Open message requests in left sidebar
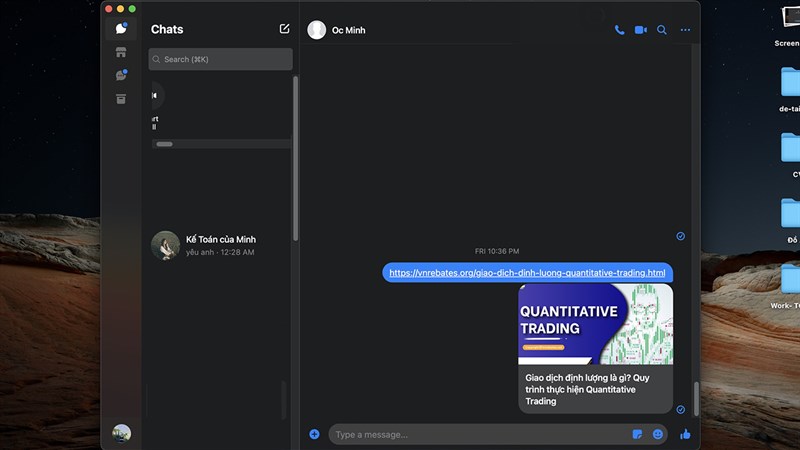The height and width of the screenshot is (450, 800). [121, 75]
